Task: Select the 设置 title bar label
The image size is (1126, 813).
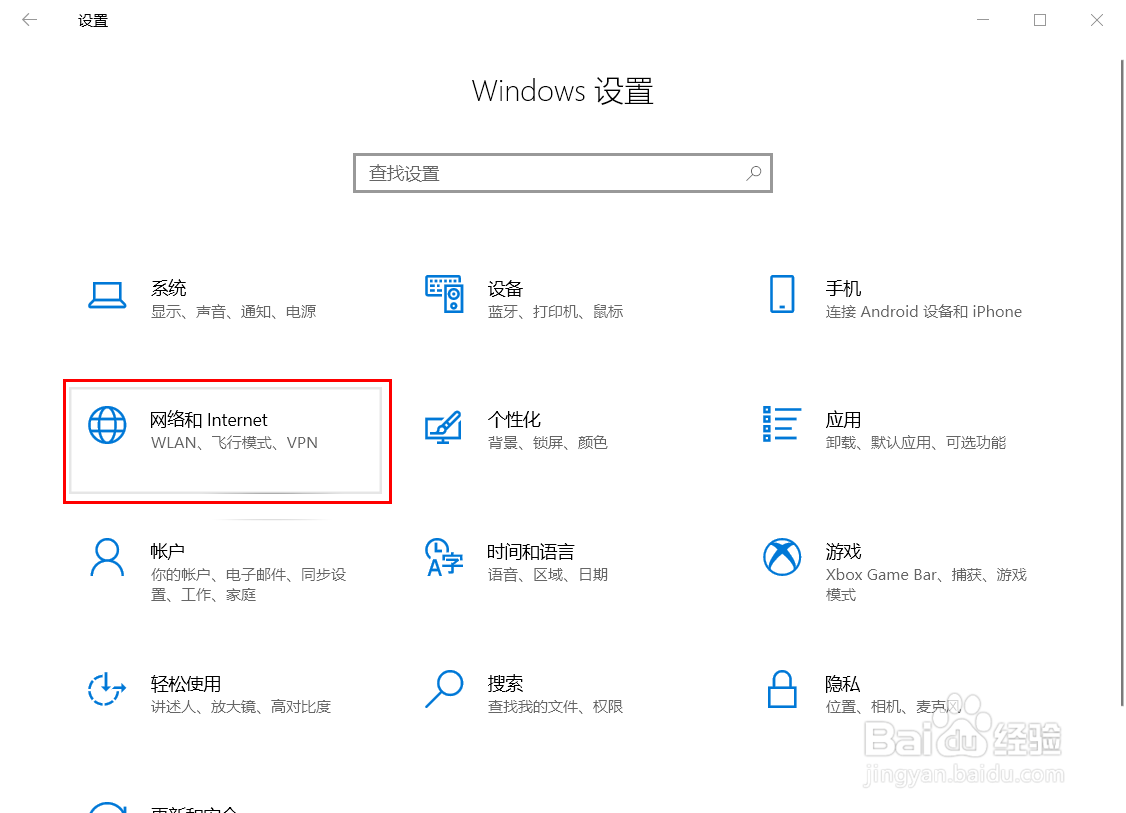Action: click(x=92, y=19)
